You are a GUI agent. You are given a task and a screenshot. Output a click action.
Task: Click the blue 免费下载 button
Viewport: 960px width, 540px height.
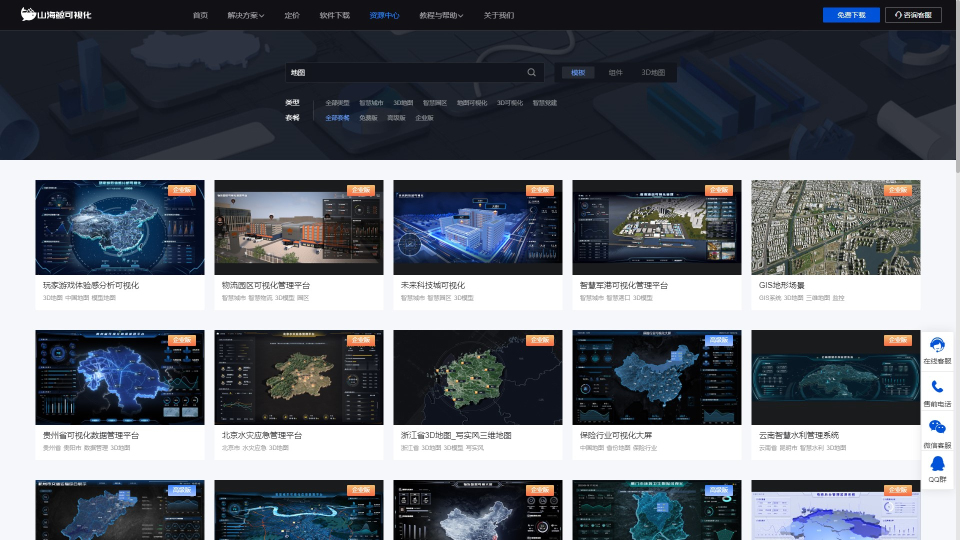pyautogui.click(x=851, y=15)
